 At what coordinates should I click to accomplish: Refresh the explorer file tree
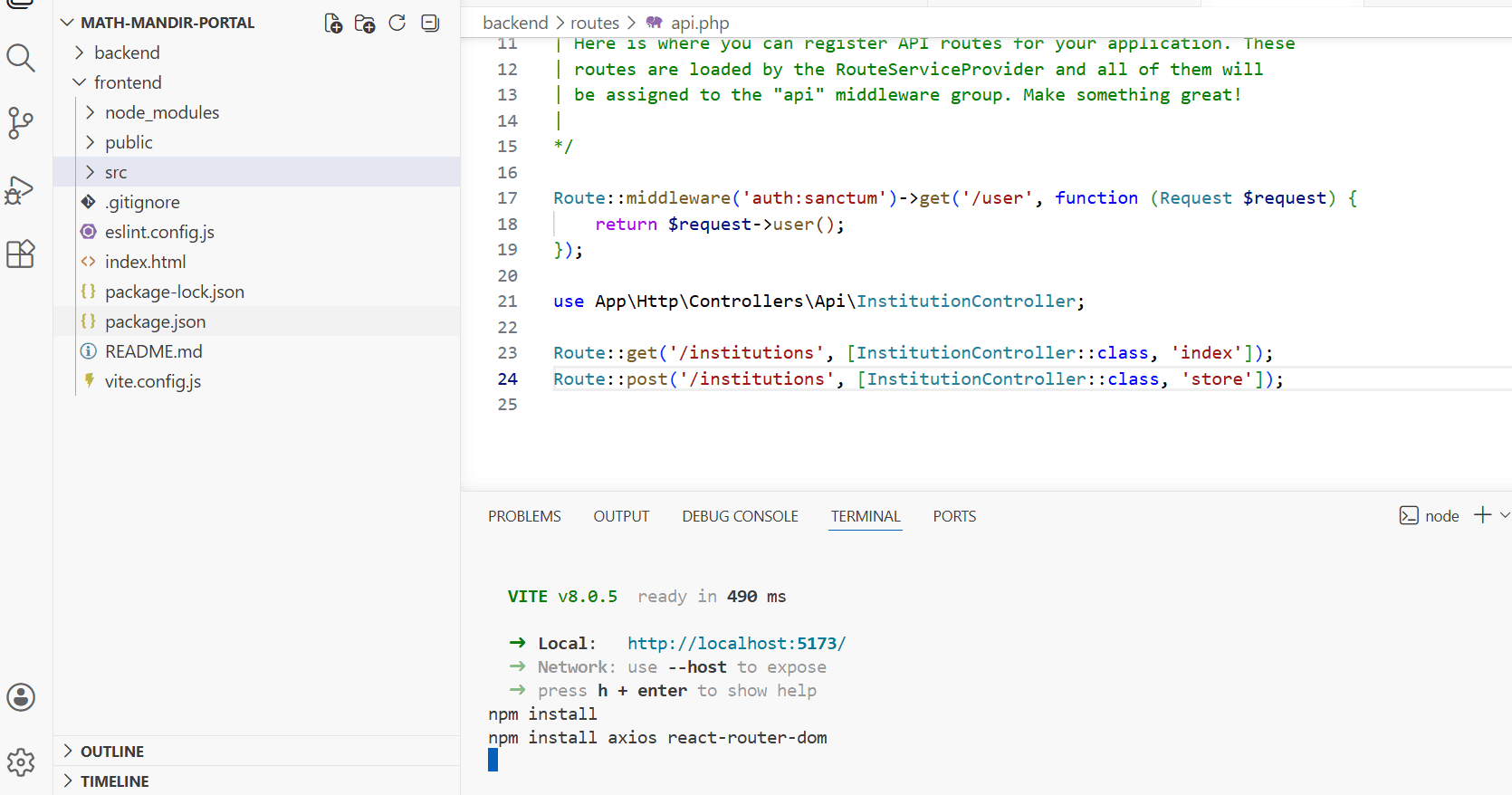coord(397,23)
